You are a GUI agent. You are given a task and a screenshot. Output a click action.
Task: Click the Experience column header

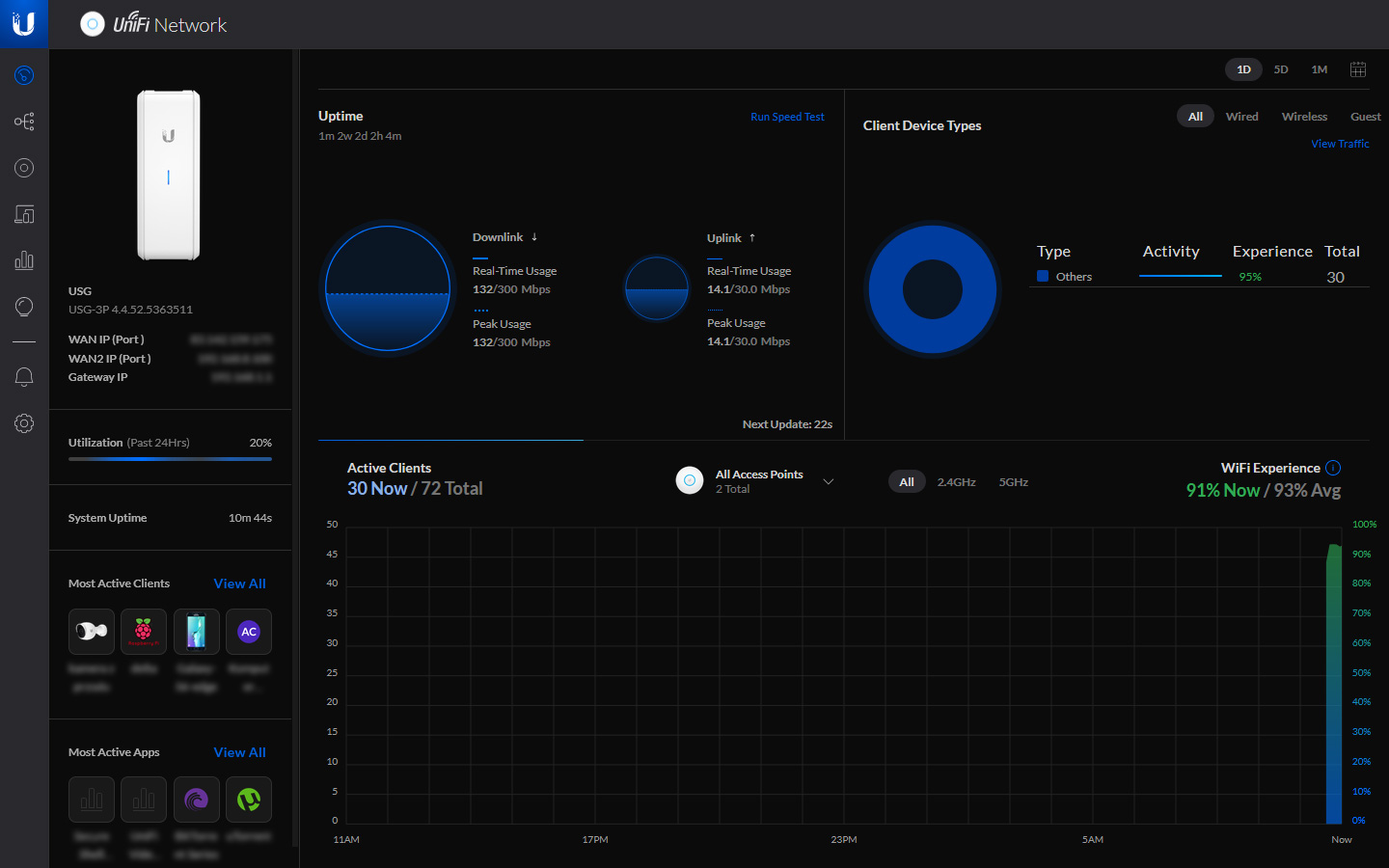click(x=1272, y=252)
